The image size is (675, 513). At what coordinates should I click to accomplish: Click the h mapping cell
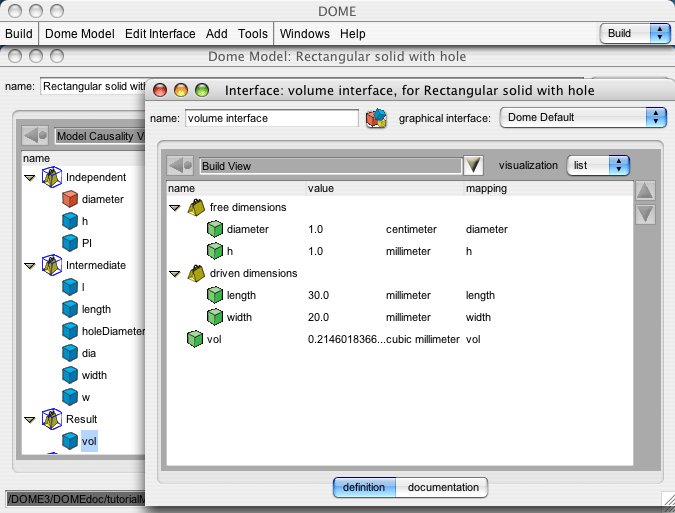(x=469, y=251)
